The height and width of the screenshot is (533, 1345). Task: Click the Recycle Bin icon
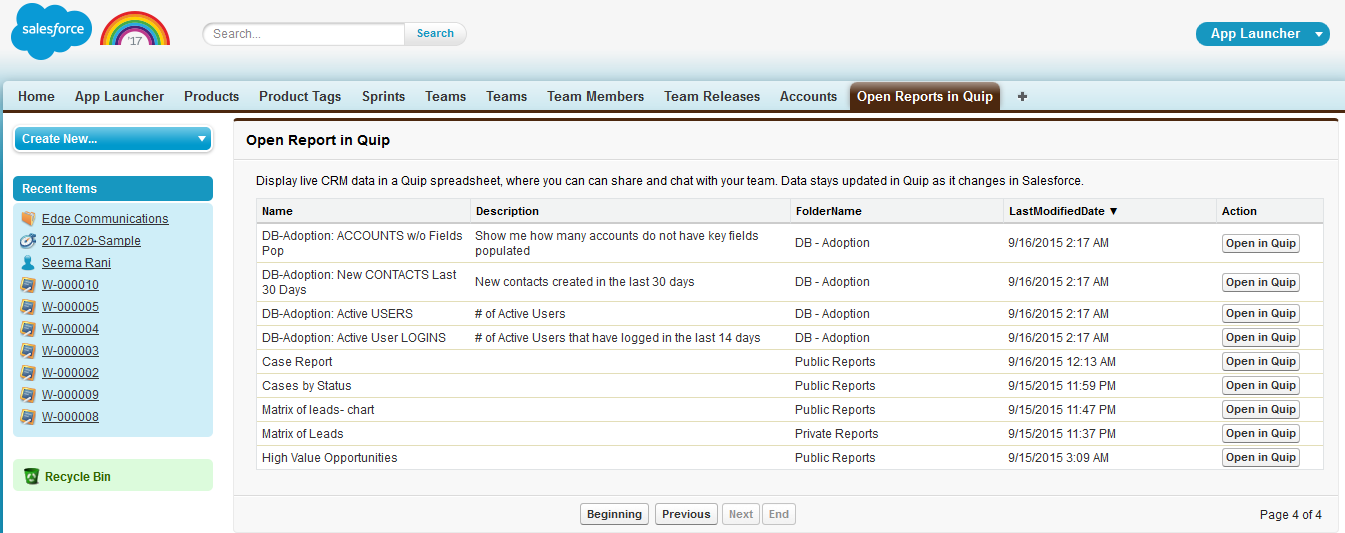point(30,477)
